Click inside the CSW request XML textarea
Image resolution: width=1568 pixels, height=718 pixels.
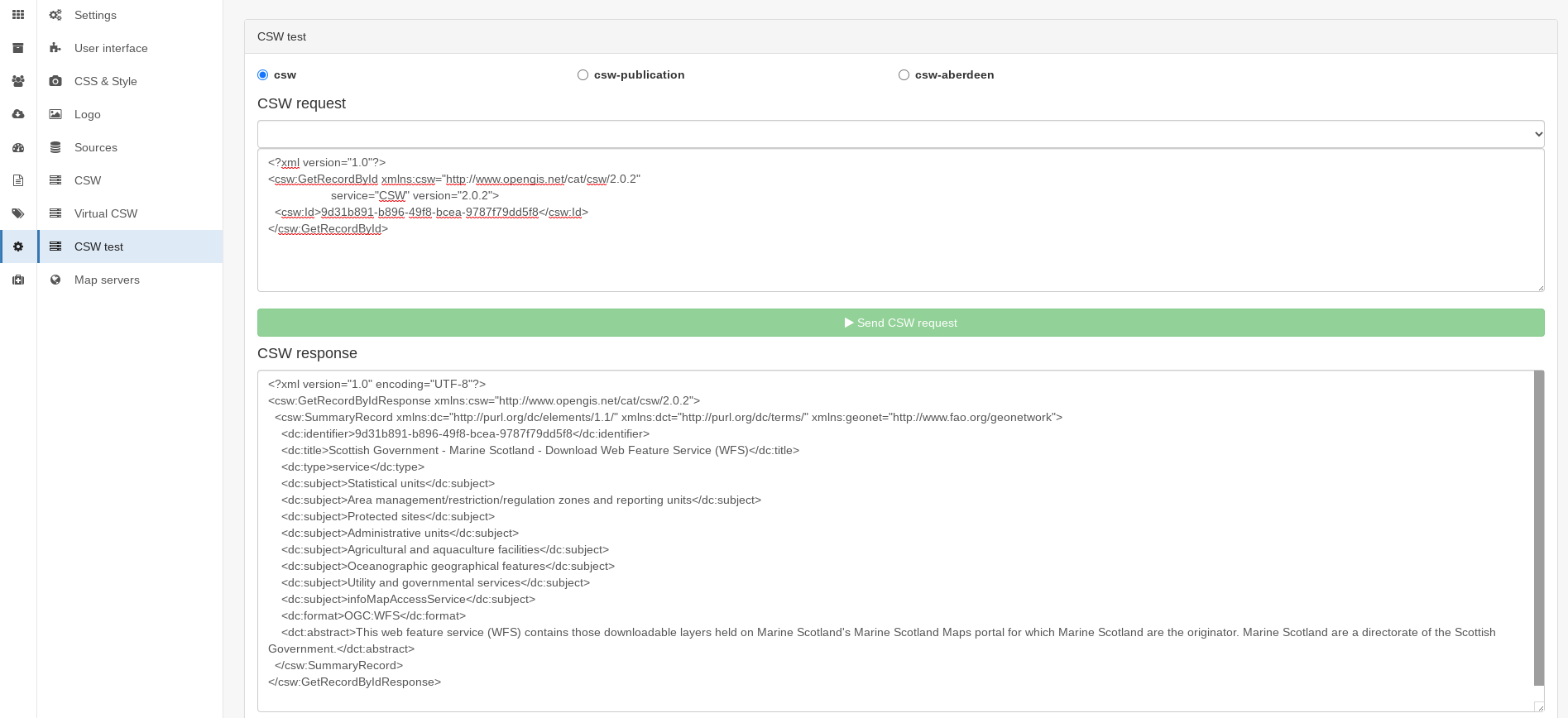coord(901,220)
